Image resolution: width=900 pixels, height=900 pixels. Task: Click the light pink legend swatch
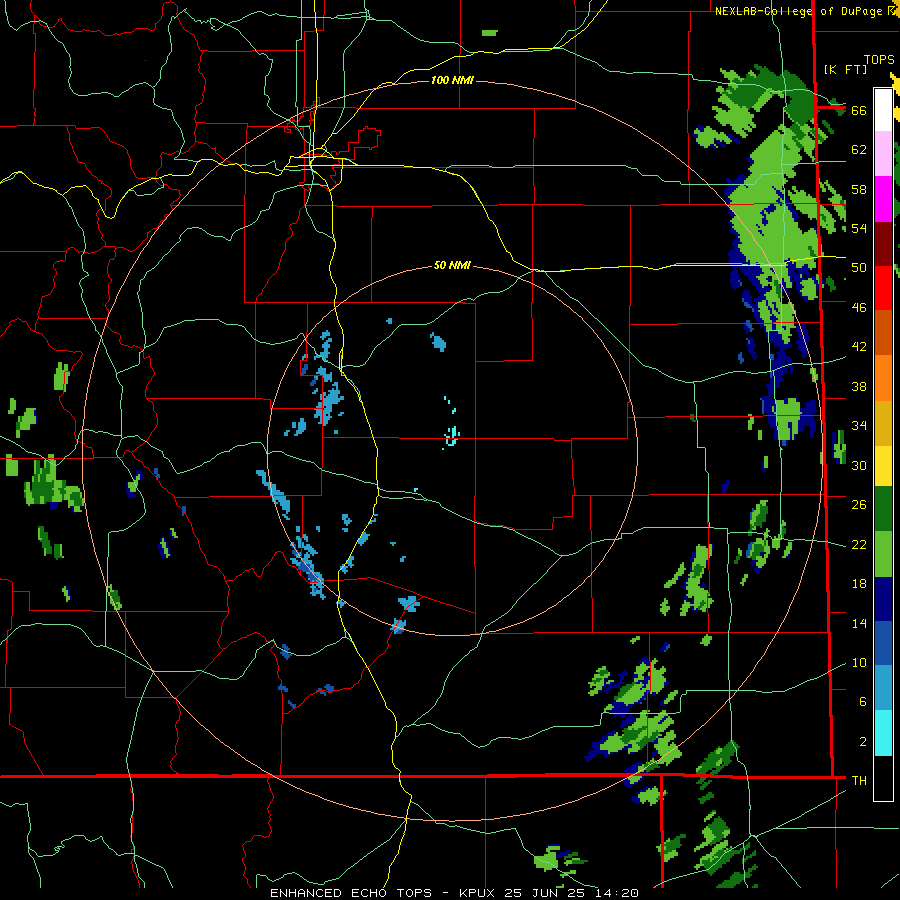point(883,153)
